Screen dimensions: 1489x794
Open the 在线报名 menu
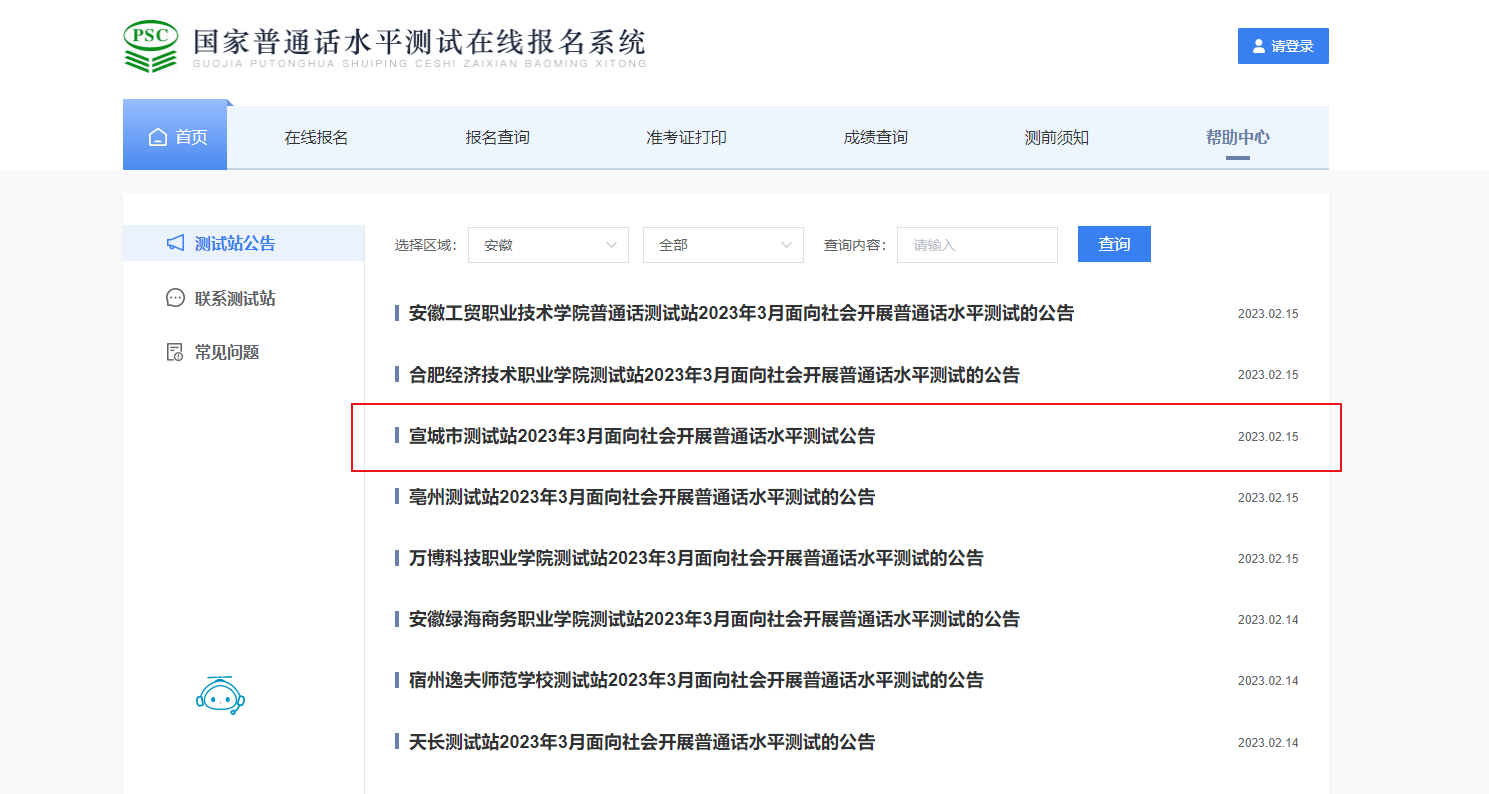316,138
